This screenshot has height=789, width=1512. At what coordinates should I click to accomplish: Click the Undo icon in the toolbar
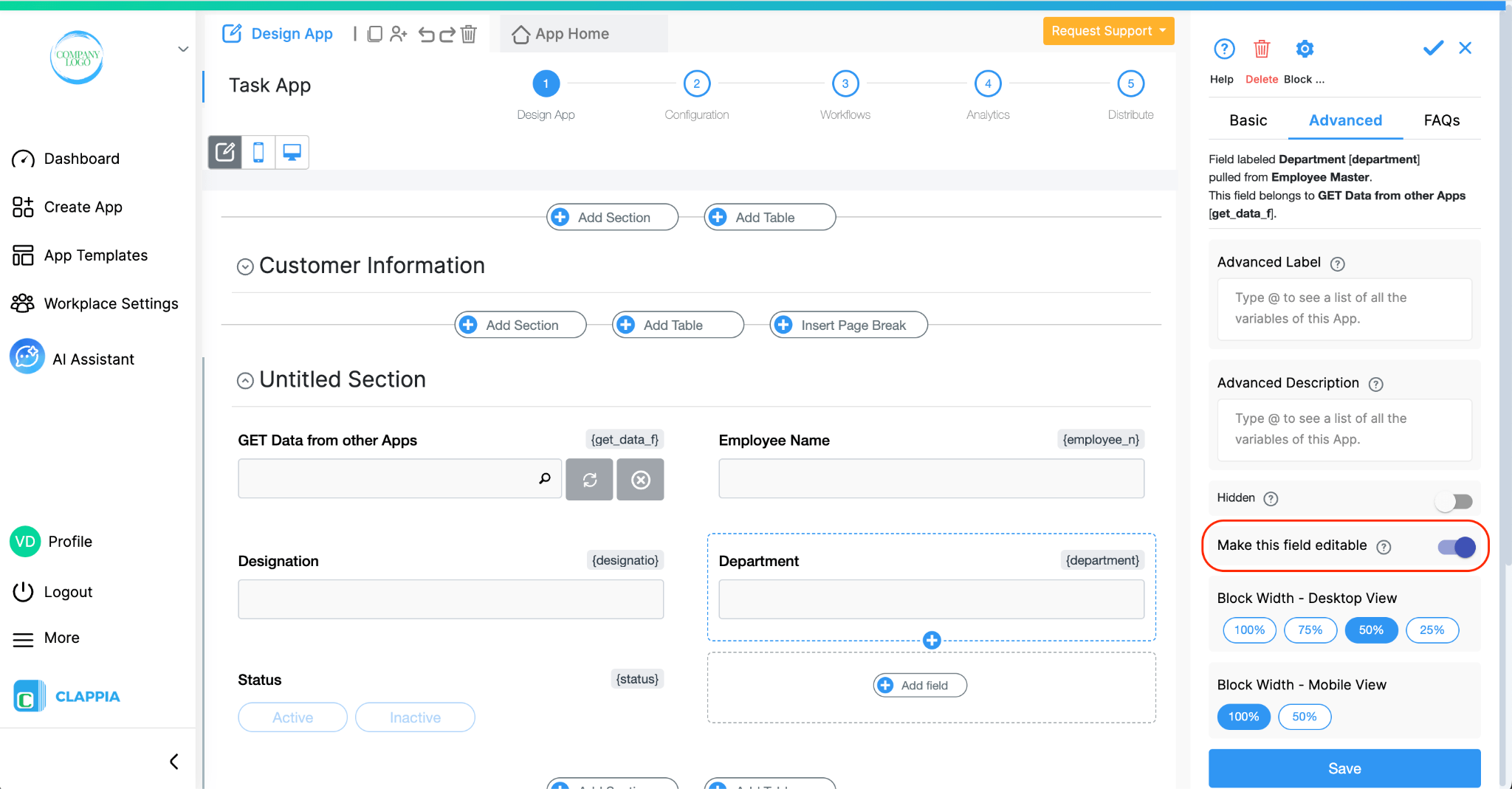[427, 34]
